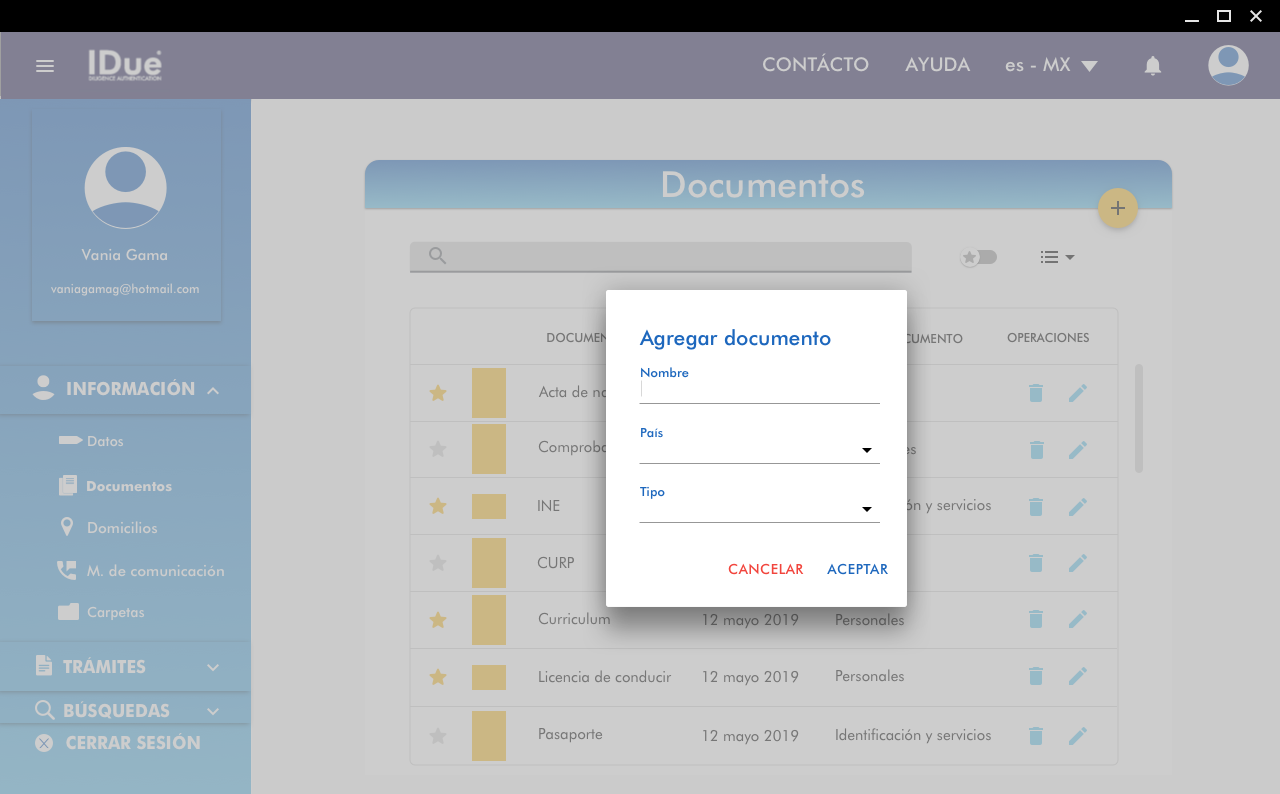Click the notifications bell icon

tap(1153, 66)
